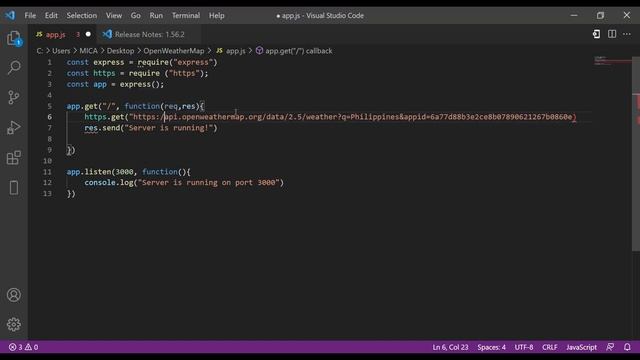Change language mode via JavaScript
This screenshot has width=640, height=360.
581,347
